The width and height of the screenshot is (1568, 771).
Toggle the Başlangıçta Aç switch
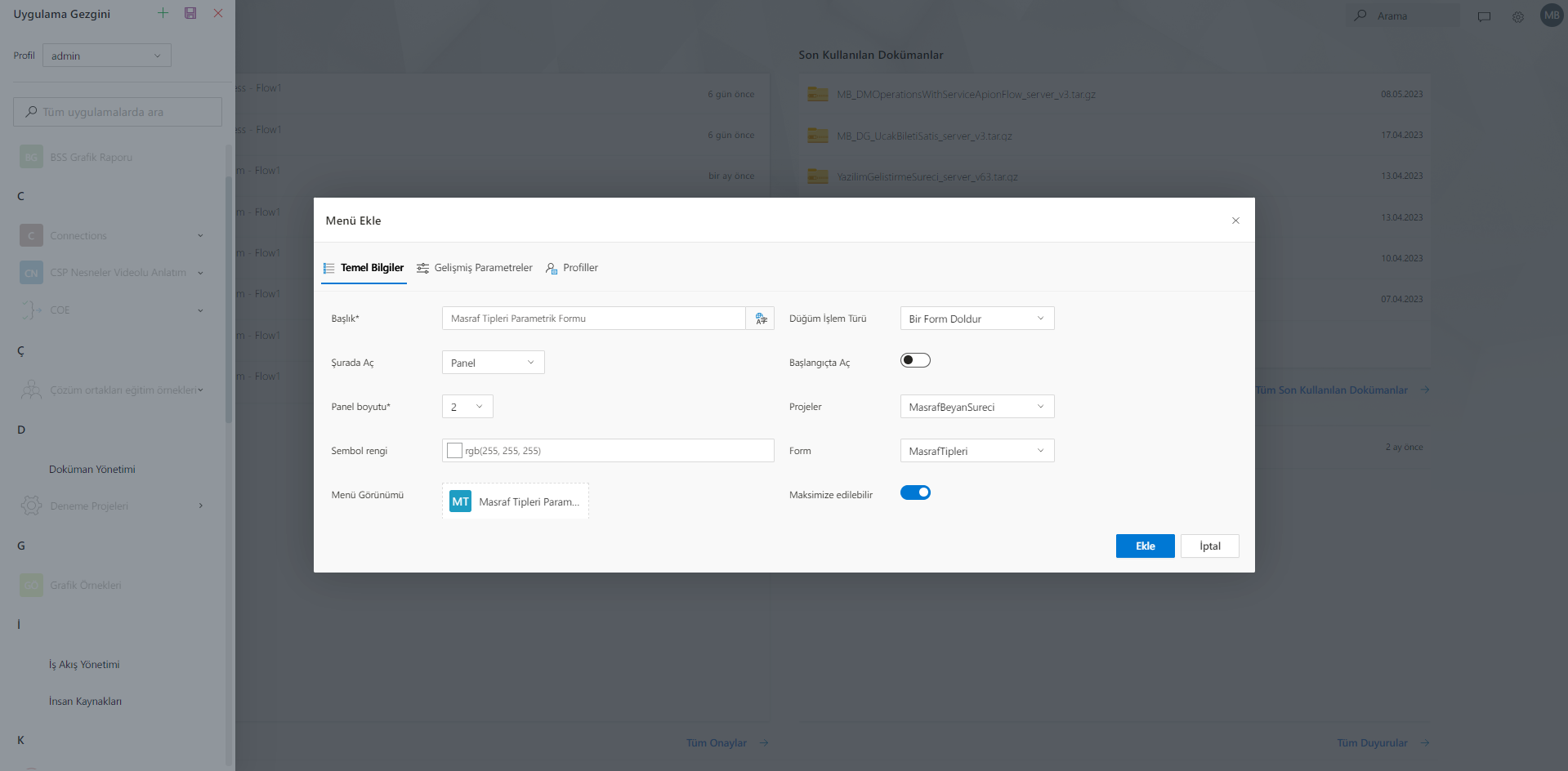915,360
